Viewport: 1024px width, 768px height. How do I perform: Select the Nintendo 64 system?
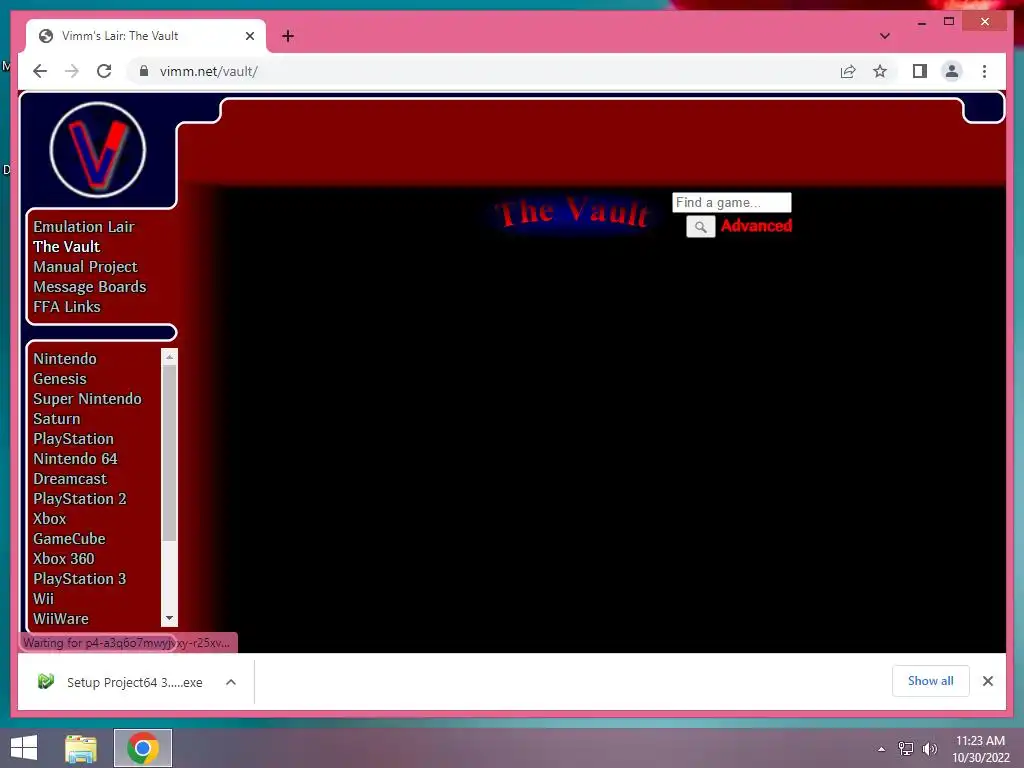click(75, 458)
